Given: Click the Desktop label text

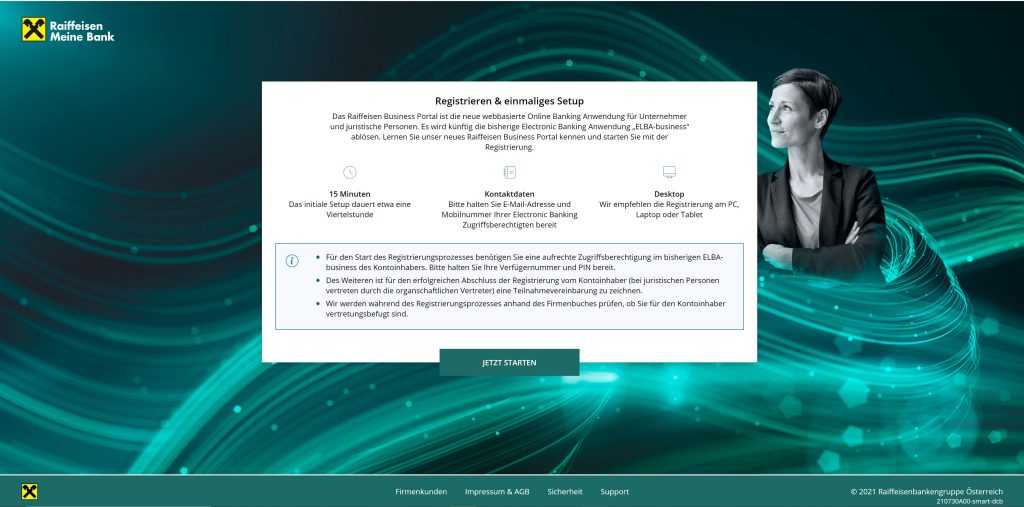Looking at the screenshot, I should pos(669,193).
